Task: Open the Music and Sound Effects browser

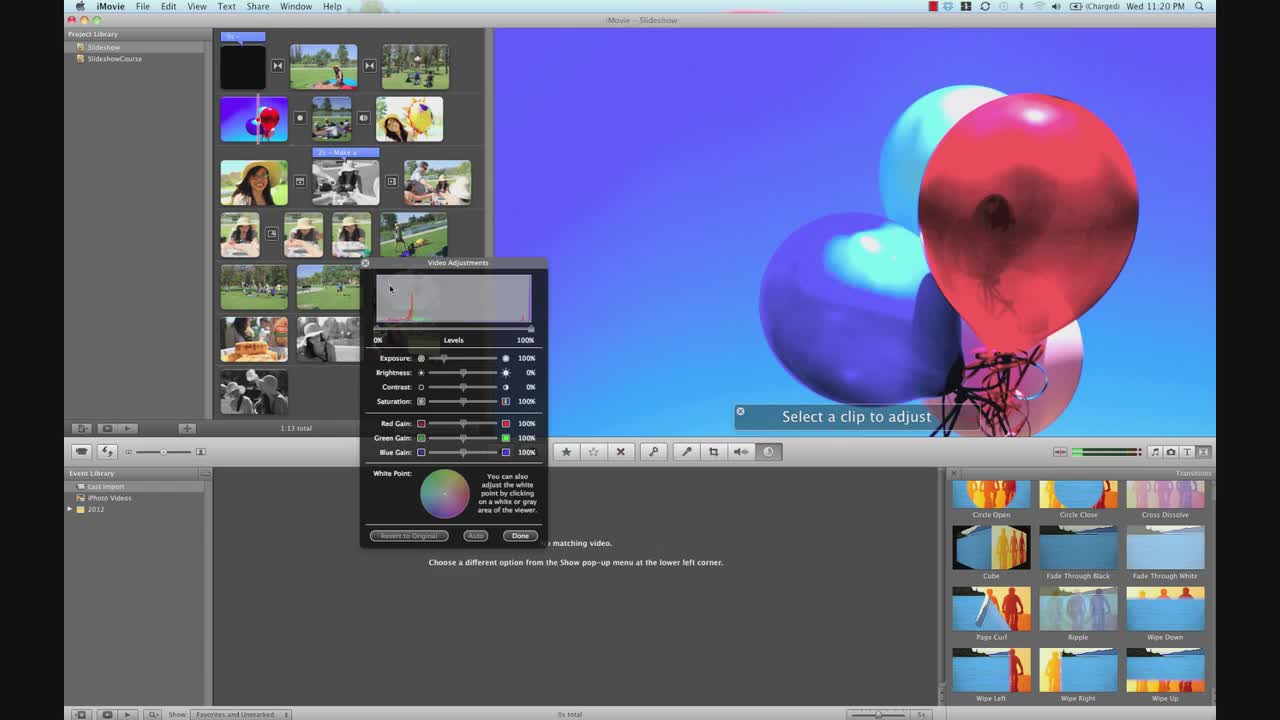Action: click(x=1154, y=452)
